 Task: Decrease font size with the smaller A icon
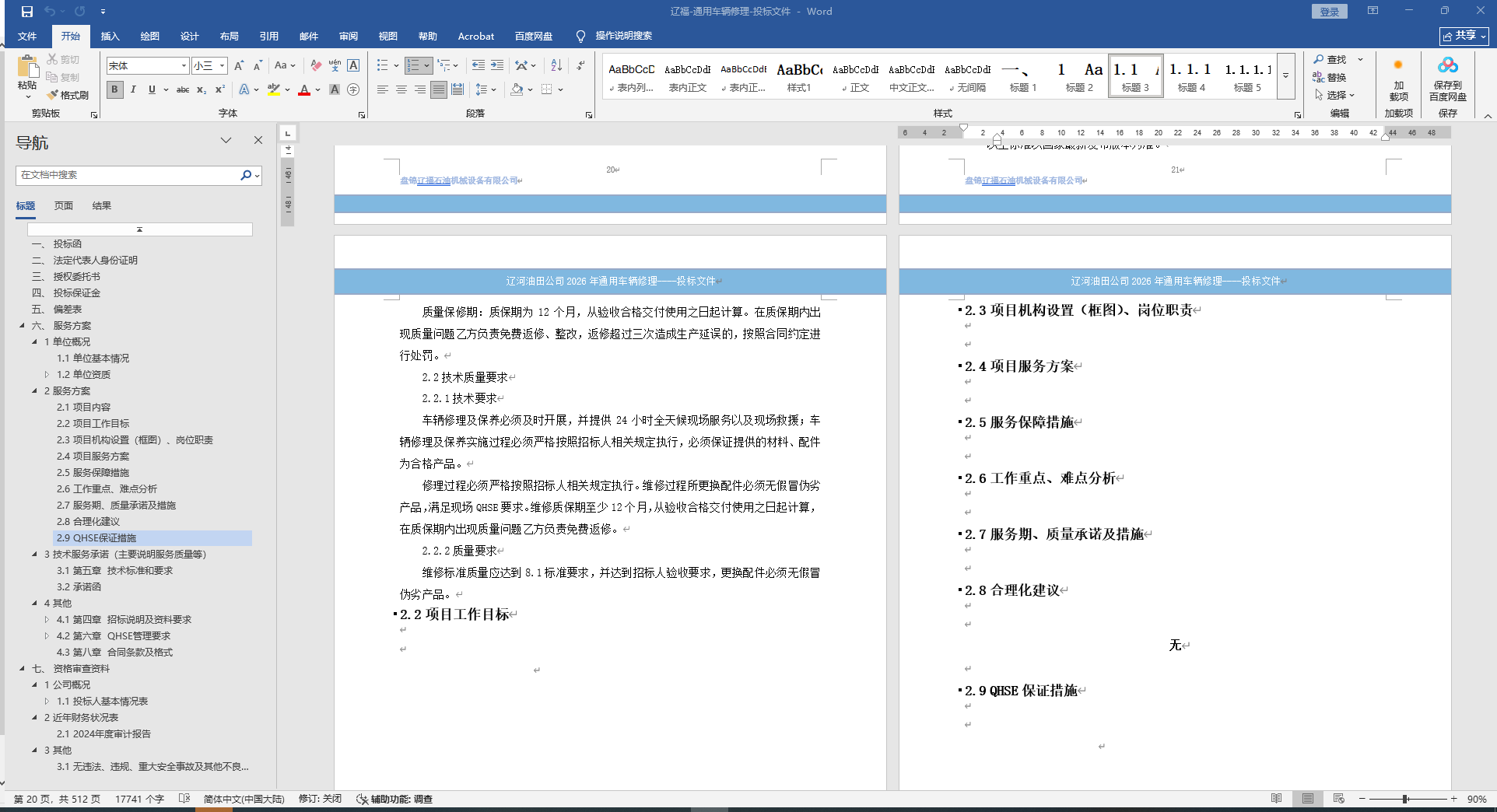[258, 65]
